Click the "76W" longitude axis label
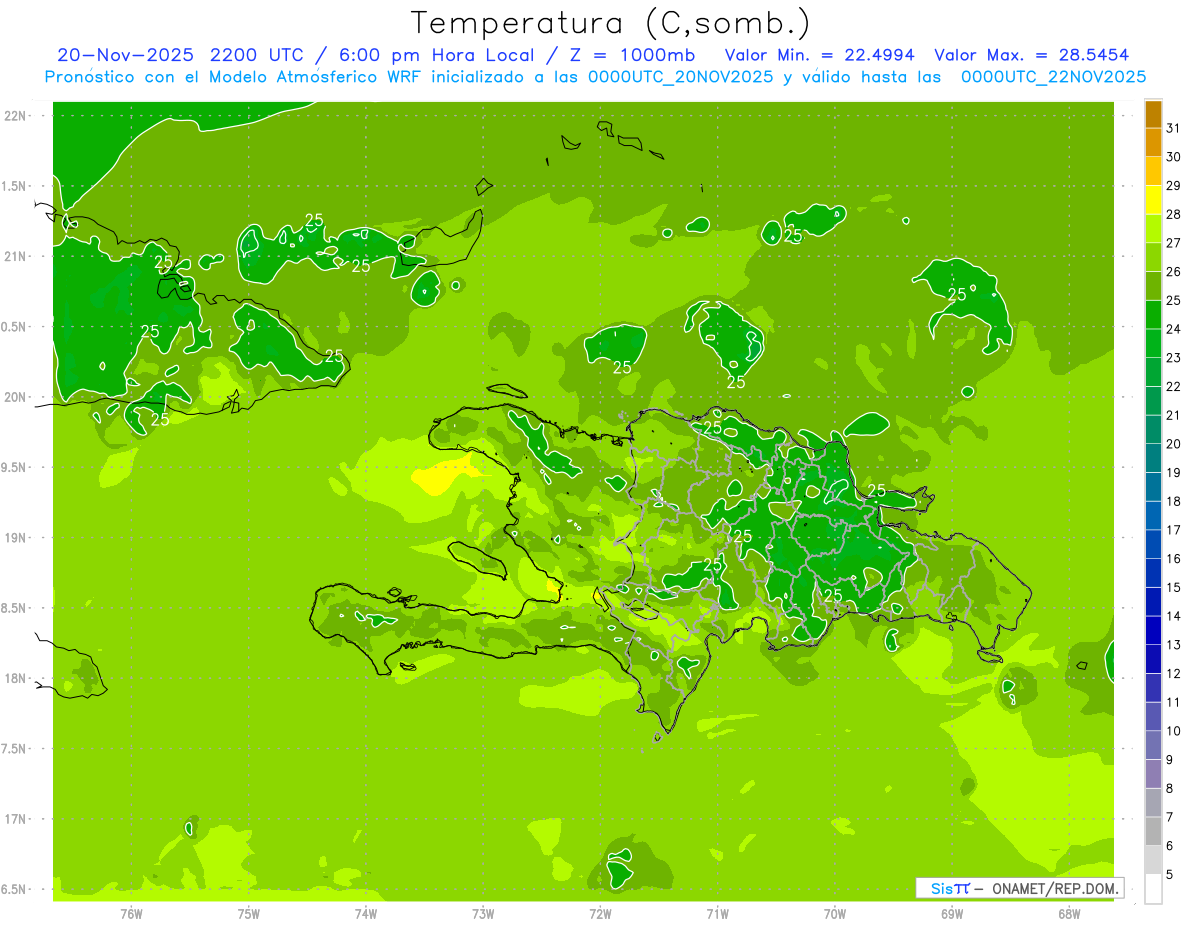 click(x=131, y=914)
